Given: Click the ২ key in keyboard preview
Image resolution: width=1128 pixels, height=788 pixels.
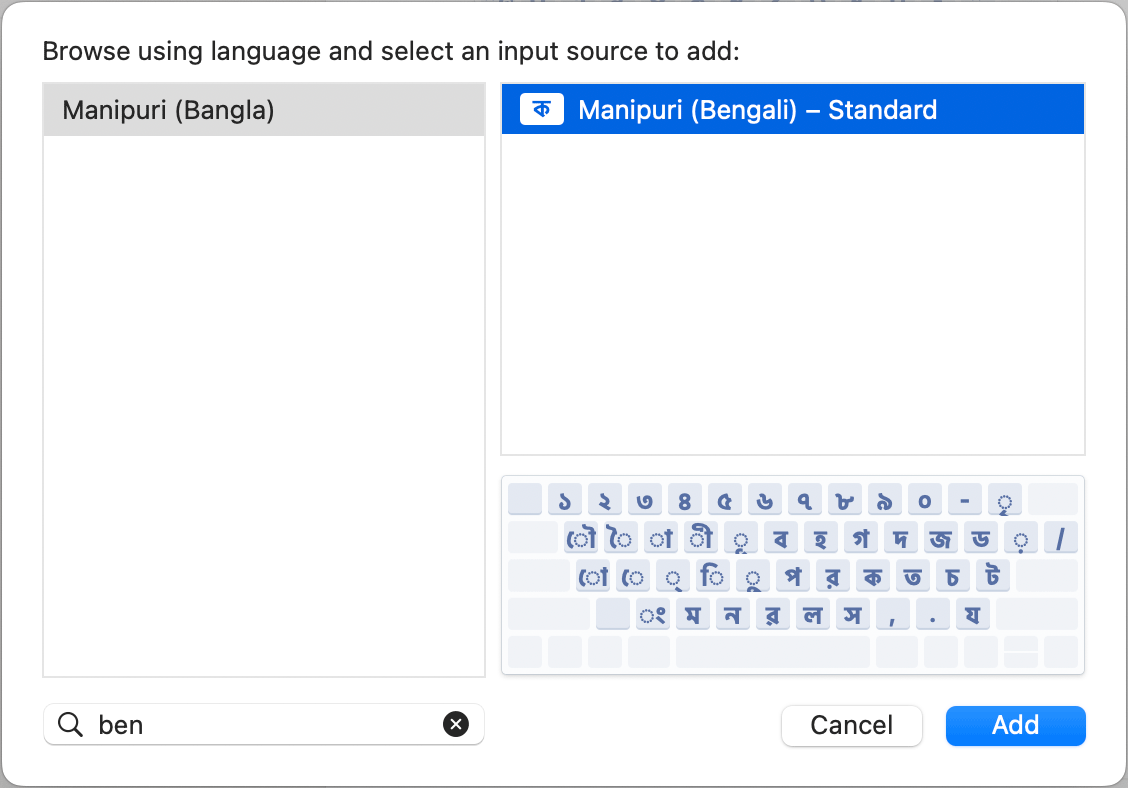Looking at the screenshot, I should point(604,499).
